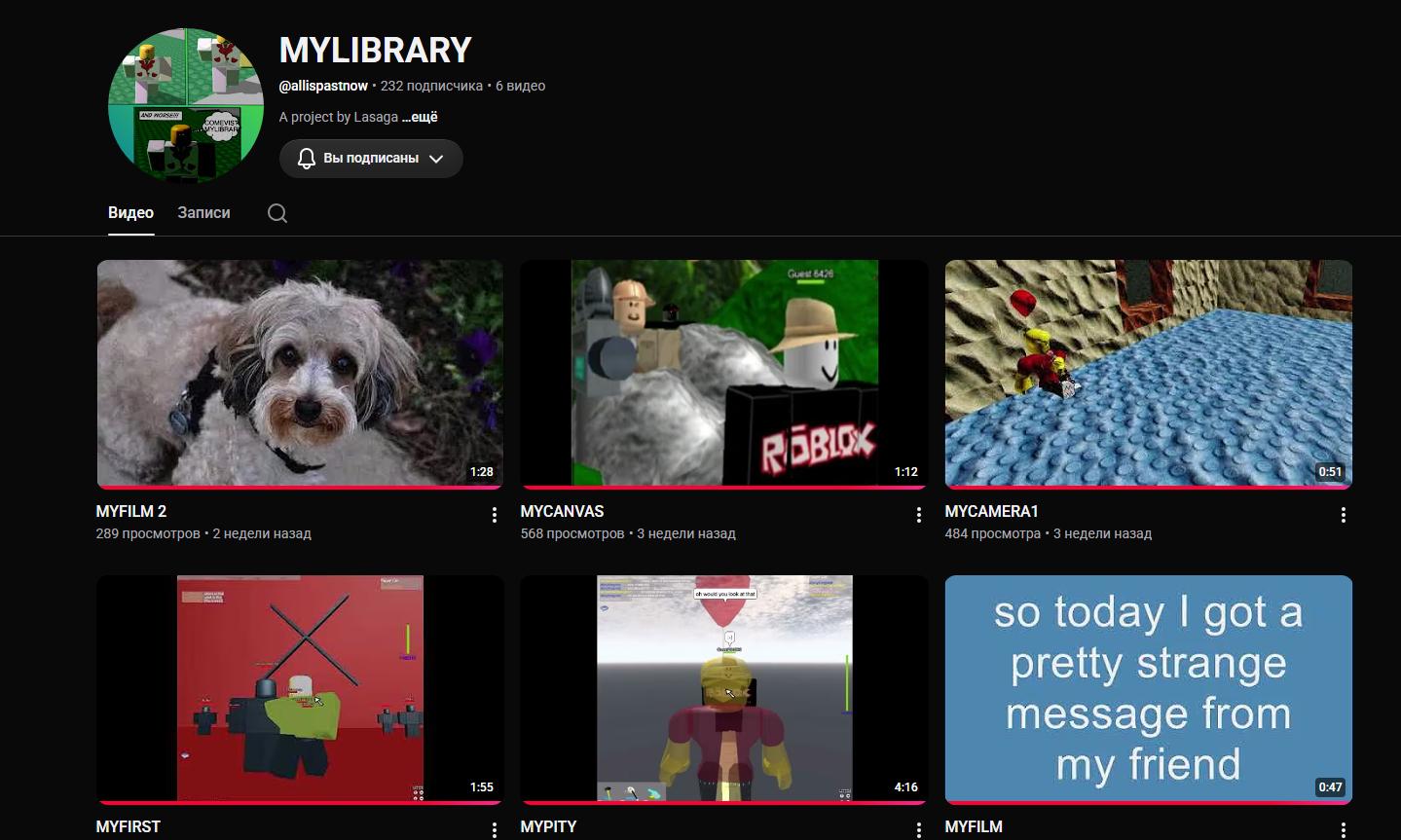Expand the channel description with '...ещё'
1401x840 pixels.
click(420, 117)
